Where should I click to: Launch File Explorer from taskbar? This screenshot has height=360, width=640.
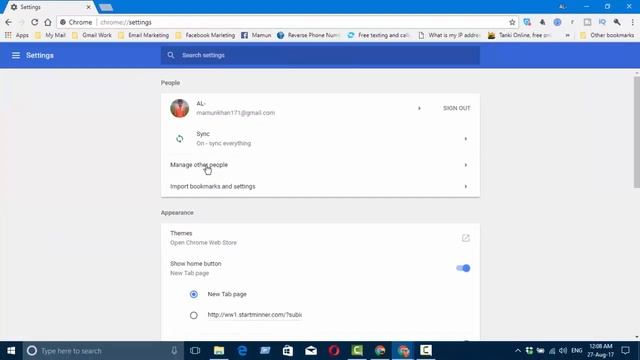[219, 351]
